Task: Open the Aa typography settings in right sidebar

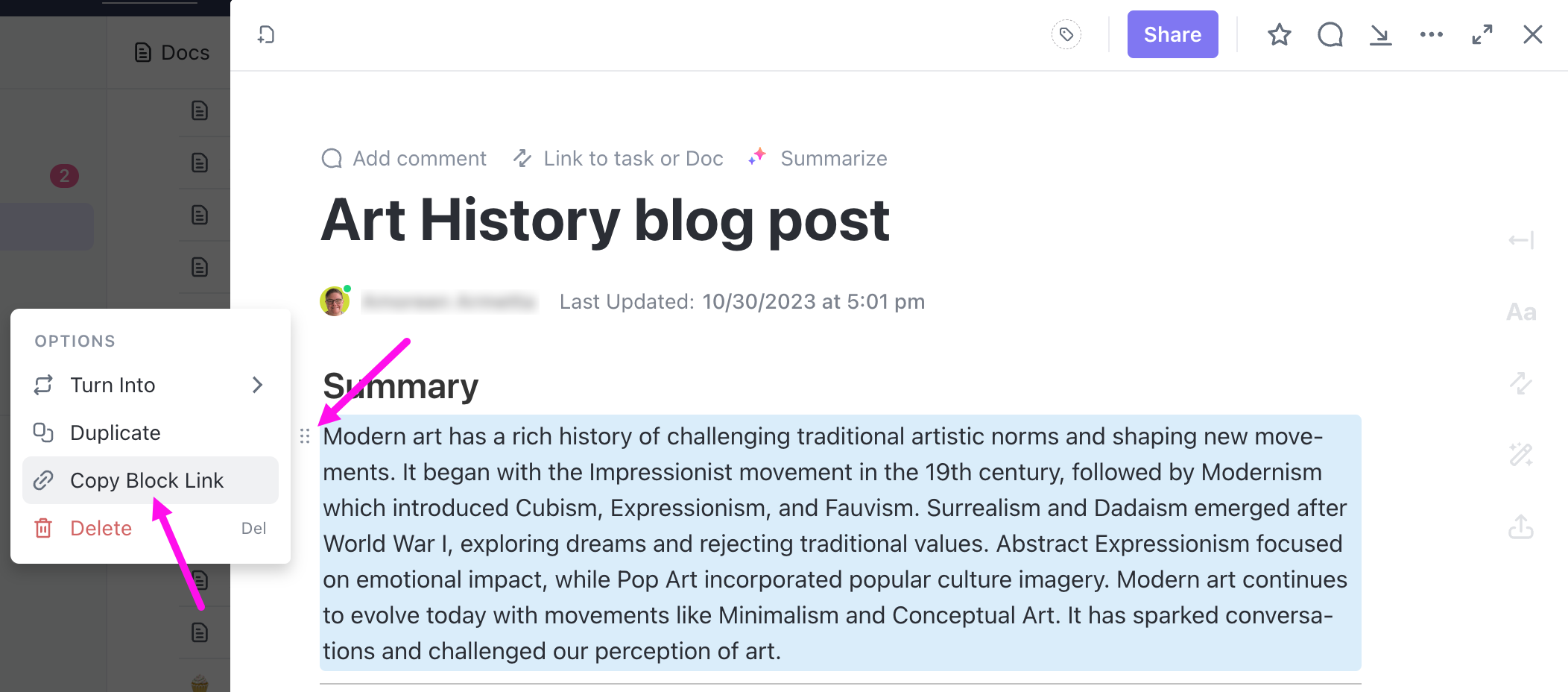Action: point(1521,312)
